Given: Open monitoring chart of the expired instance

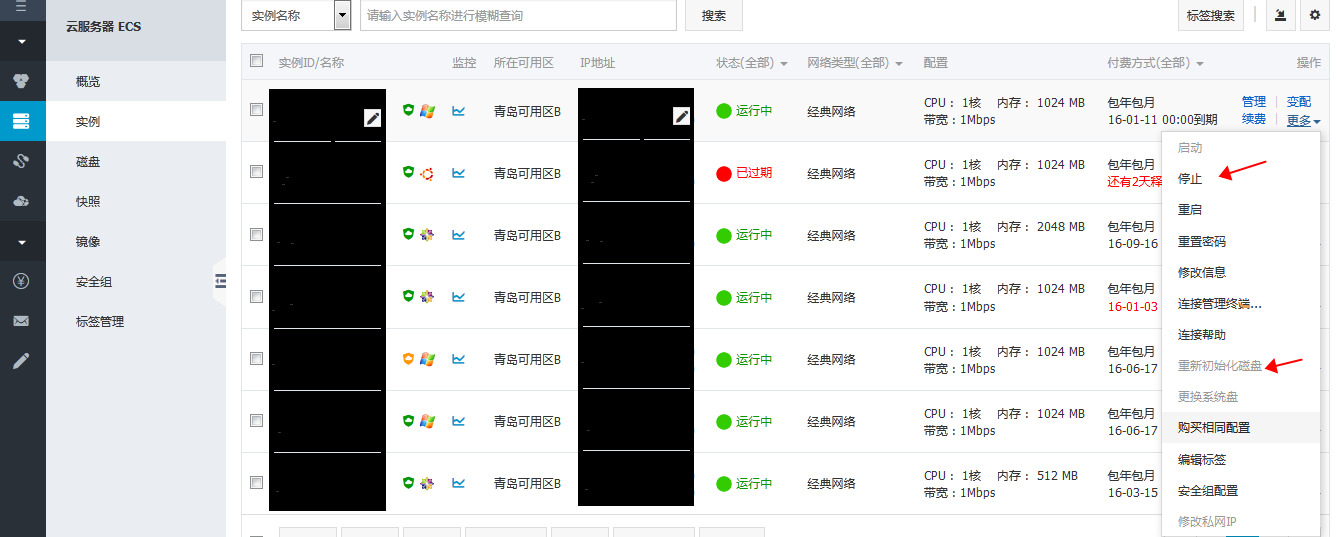Looking at the screenshot, I should tap(459, 173).
